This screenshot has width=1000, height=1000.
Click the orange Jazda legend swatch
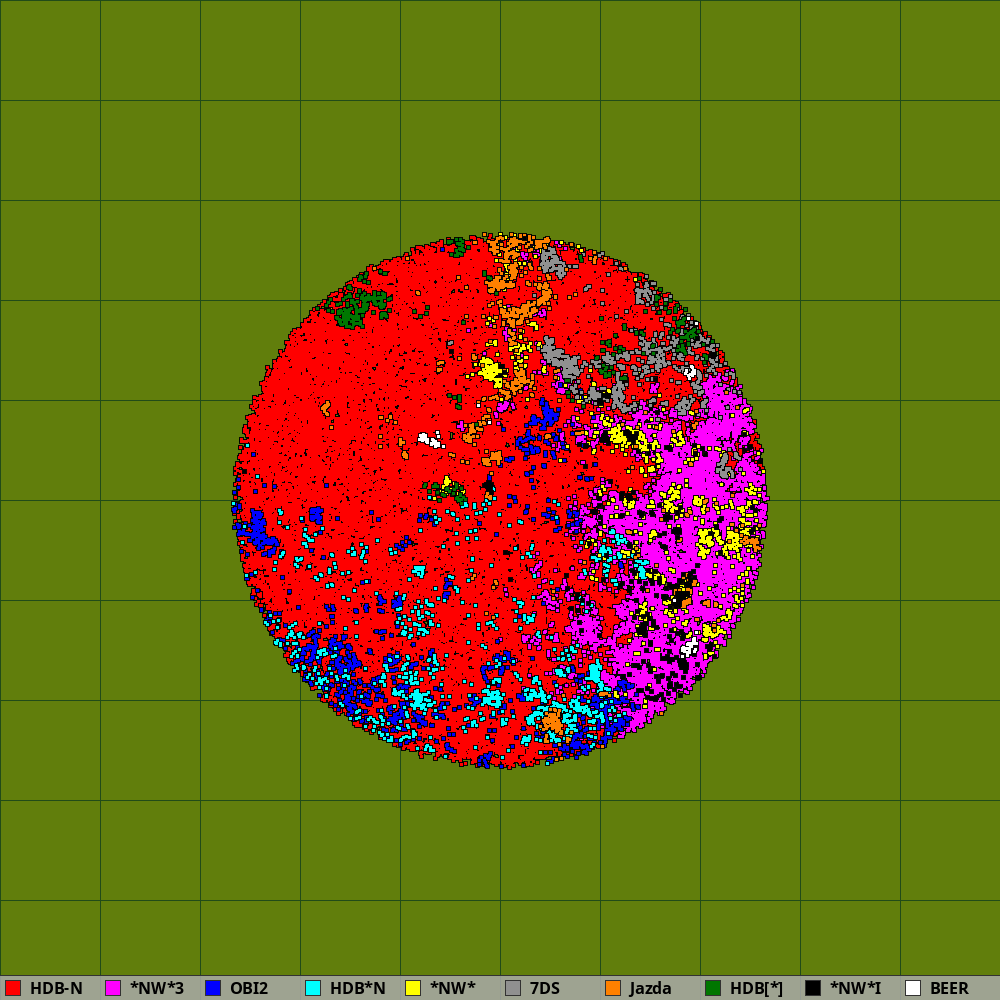(x=613, y=988)
